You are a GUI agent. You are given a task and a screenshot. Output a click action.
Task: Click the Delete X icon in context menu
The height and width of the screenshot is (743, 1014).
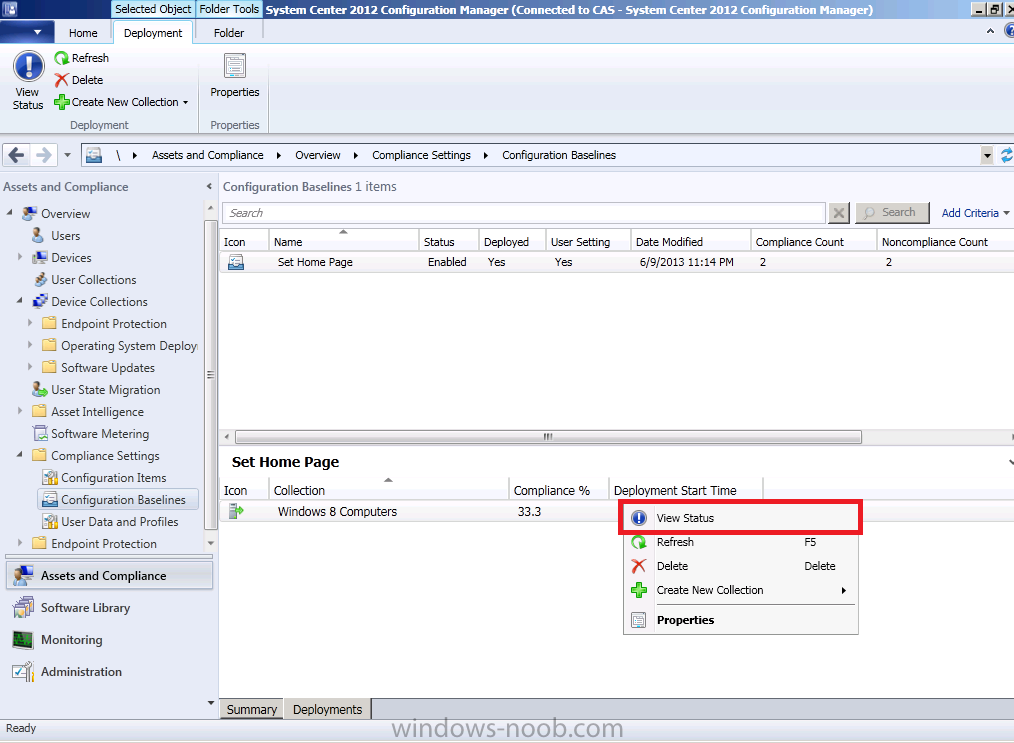pos(639,566)
